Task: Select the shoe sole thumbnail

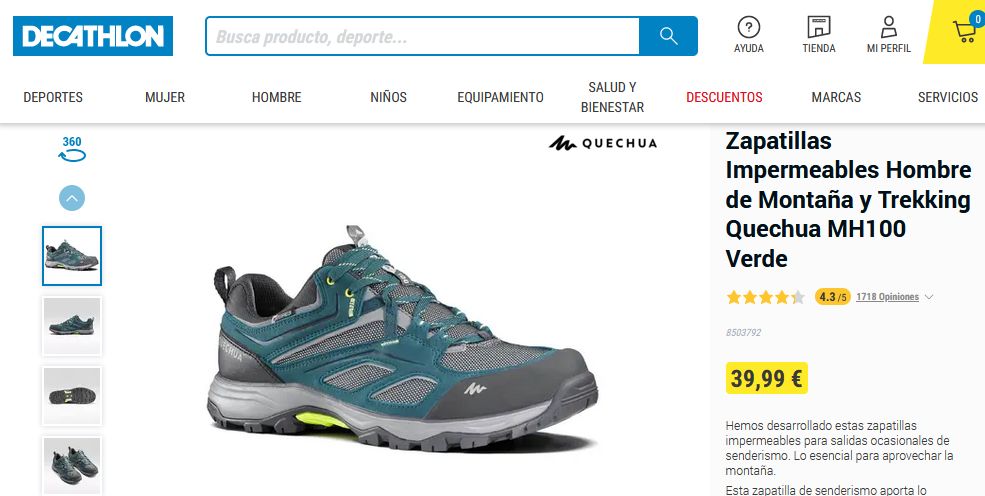Action: coord(72,396)
